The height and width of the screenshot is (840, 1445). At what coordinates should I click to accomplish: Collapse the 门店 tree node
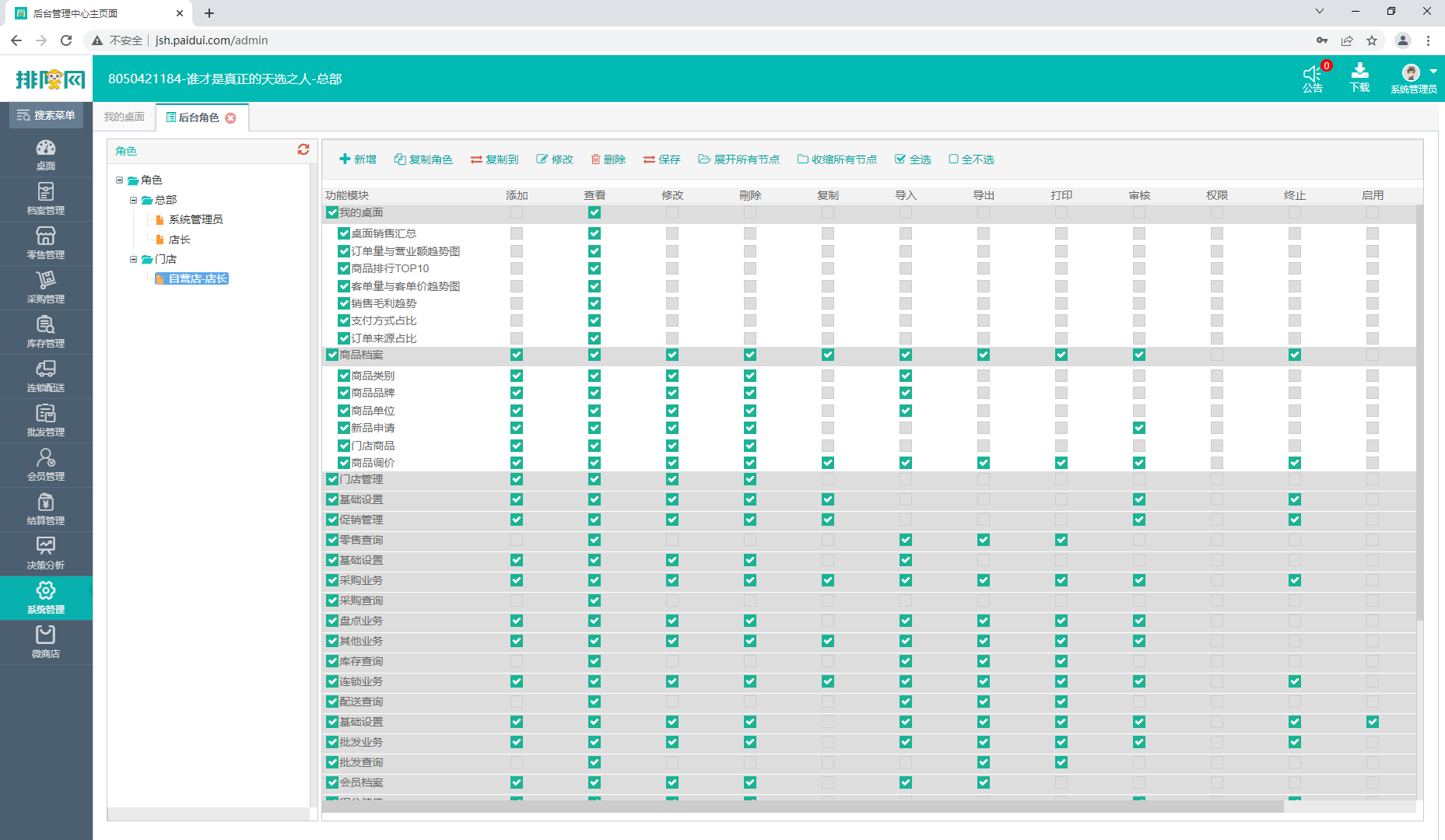pyautogui.click(x=133, y=259)
